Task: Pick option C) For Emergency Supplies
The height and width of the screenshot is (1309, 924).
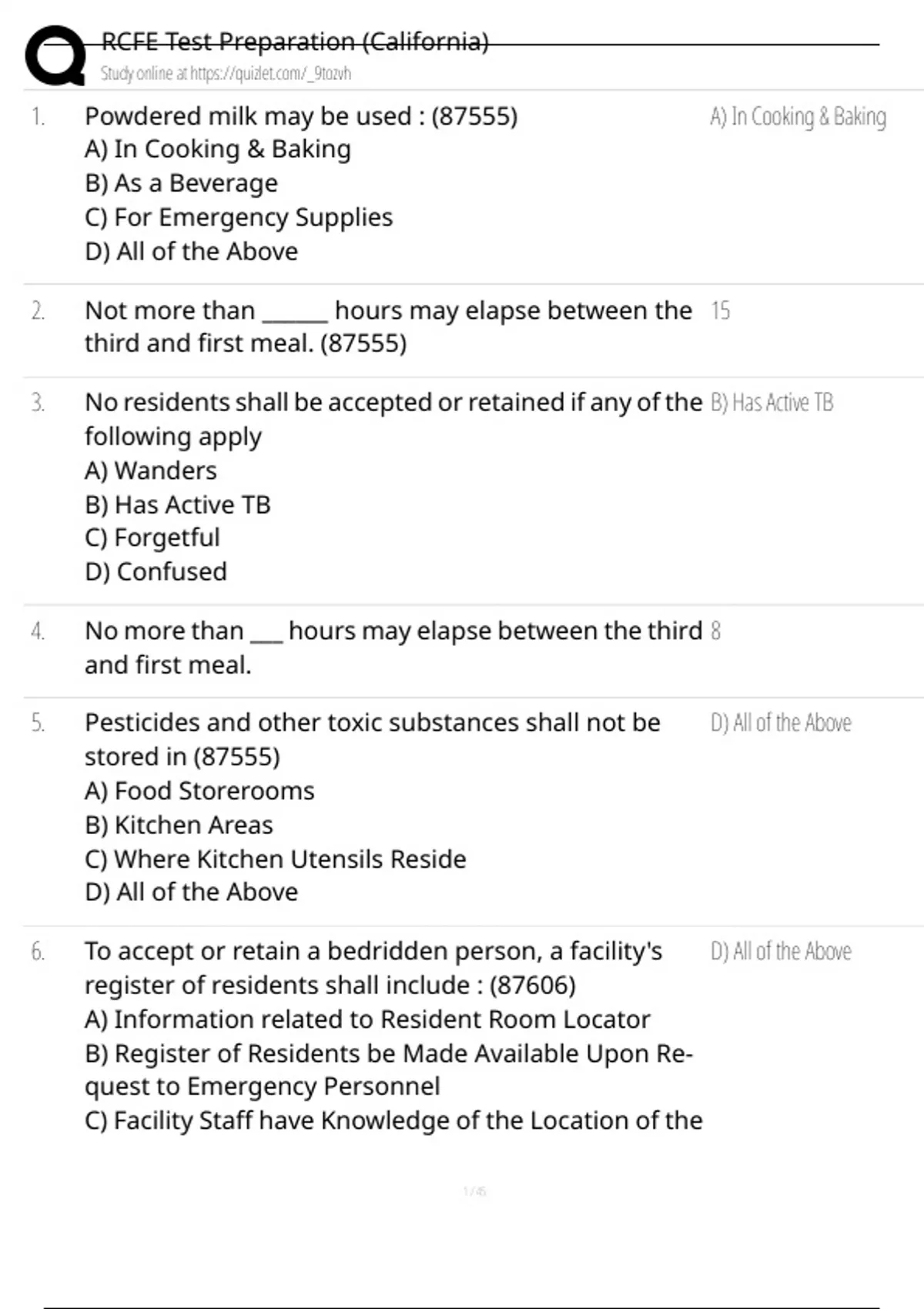Action: pos(239,217)
